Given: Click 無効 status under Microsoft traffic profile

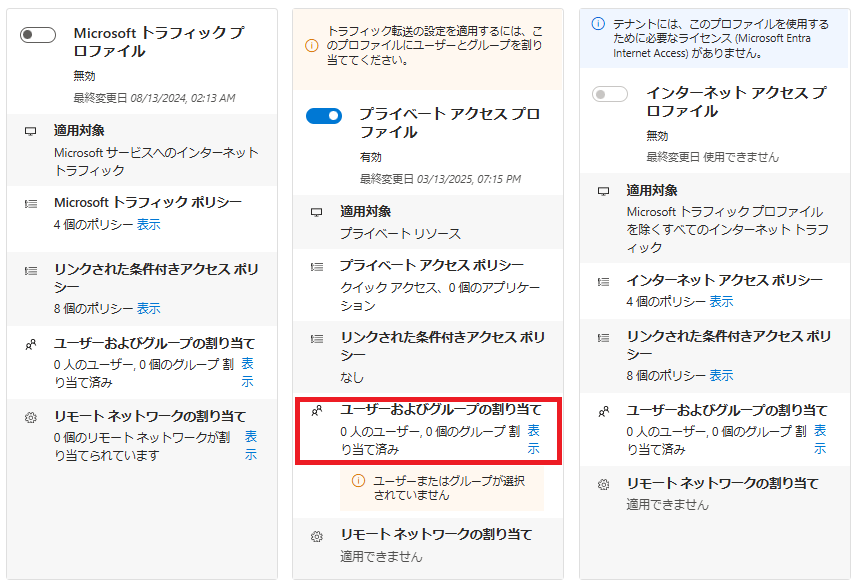Looking at the screenshot, I should (84, 76).
